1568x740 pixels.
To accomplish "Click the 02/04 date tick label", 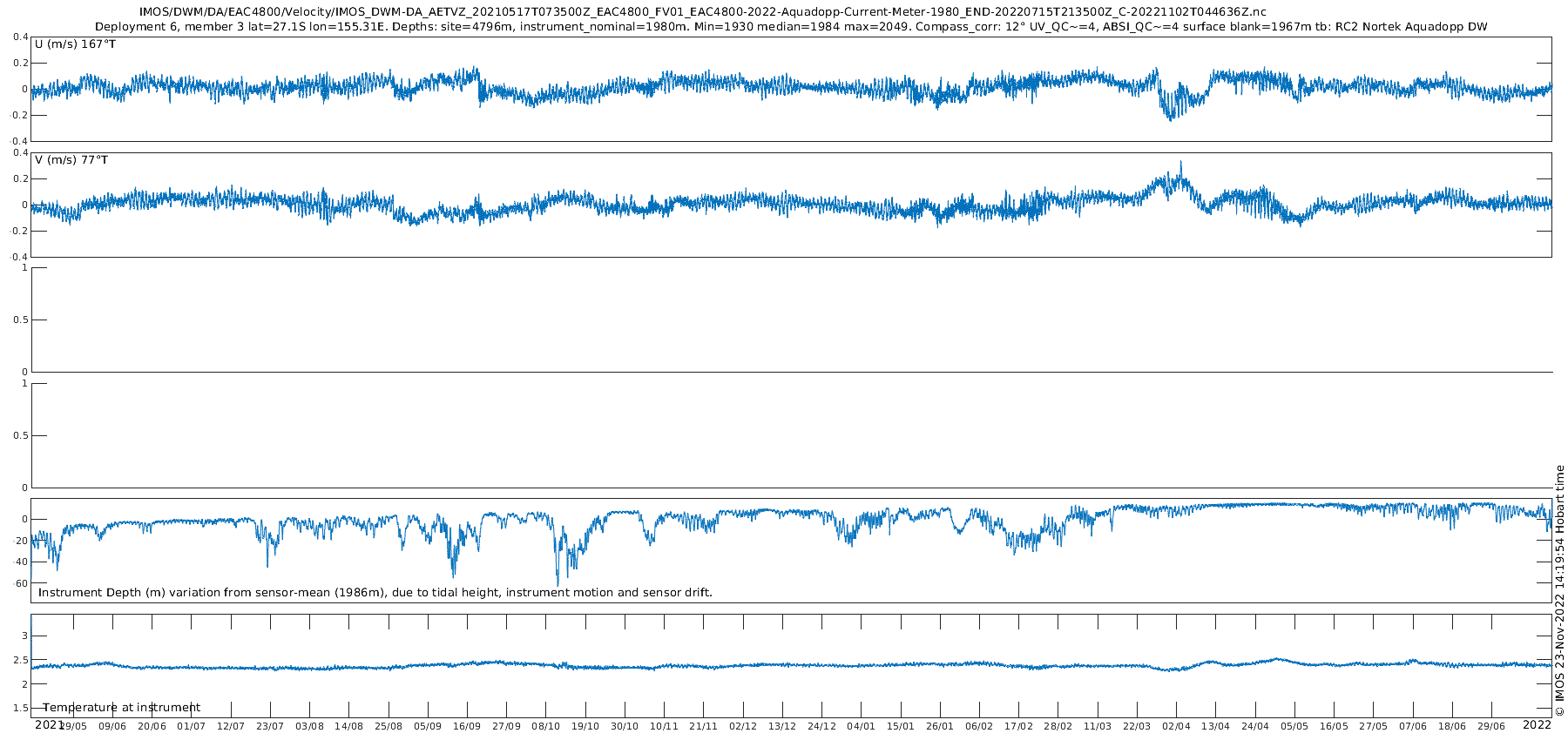I will [1176, 726].
